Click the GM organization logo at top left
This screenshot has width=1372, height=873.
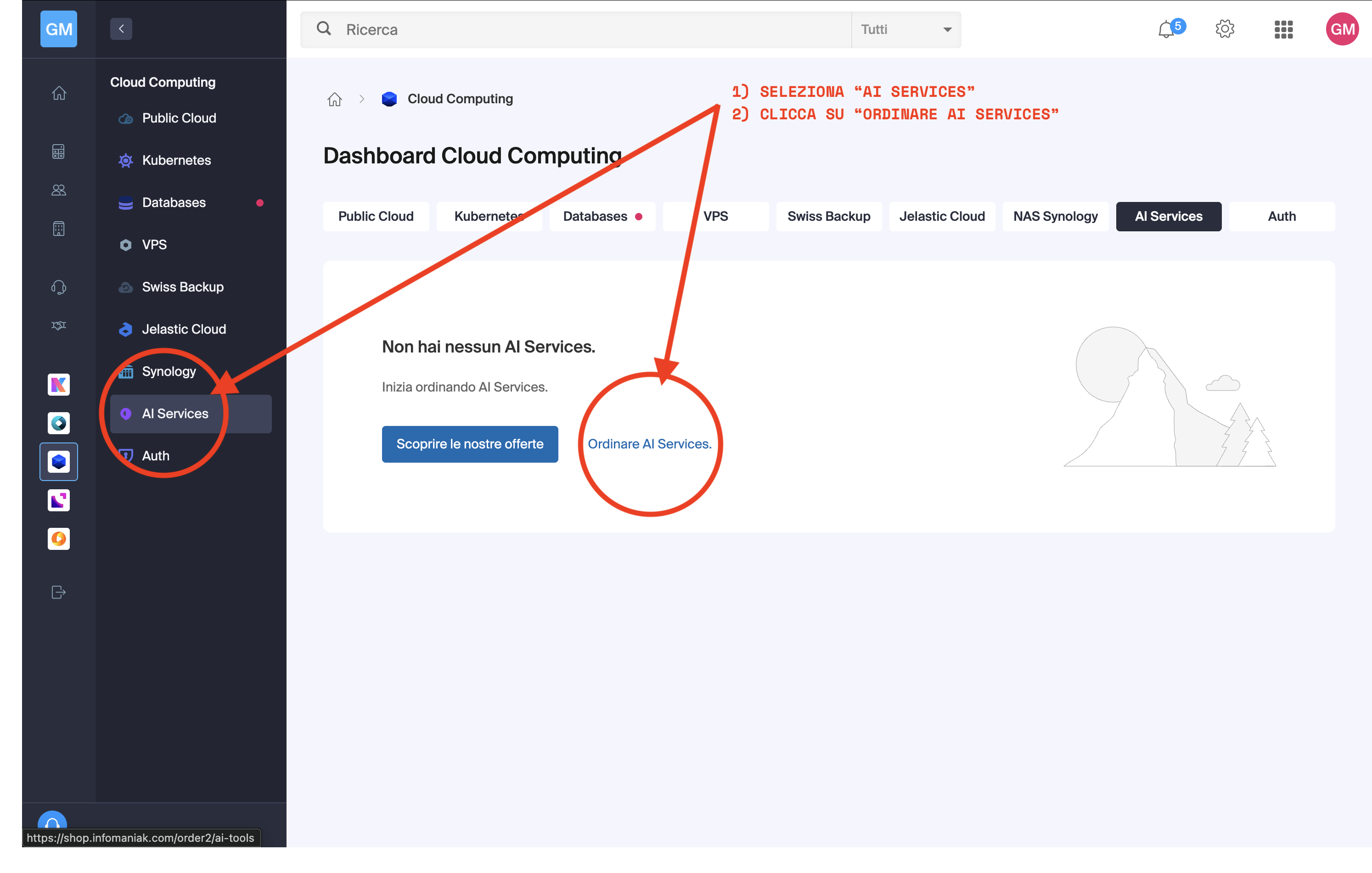pos(59,29)
